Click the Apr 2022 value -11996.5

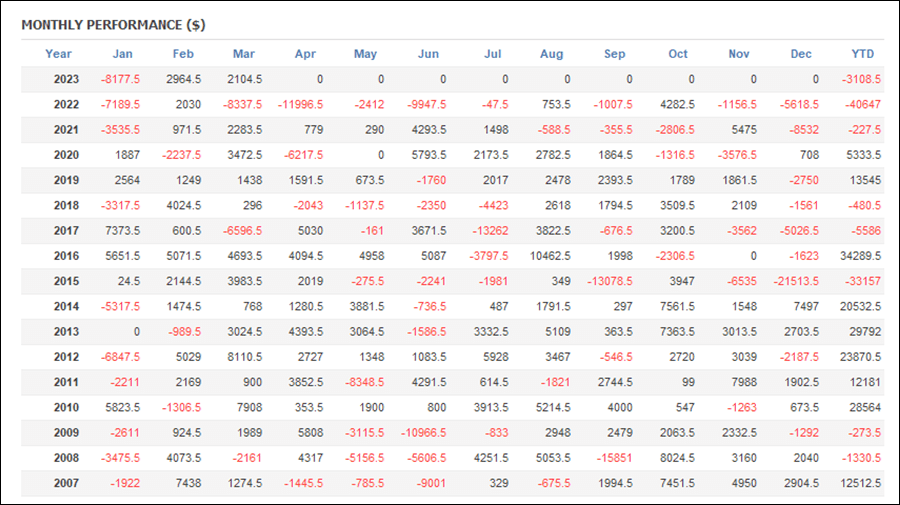click(x=300, y=104)
